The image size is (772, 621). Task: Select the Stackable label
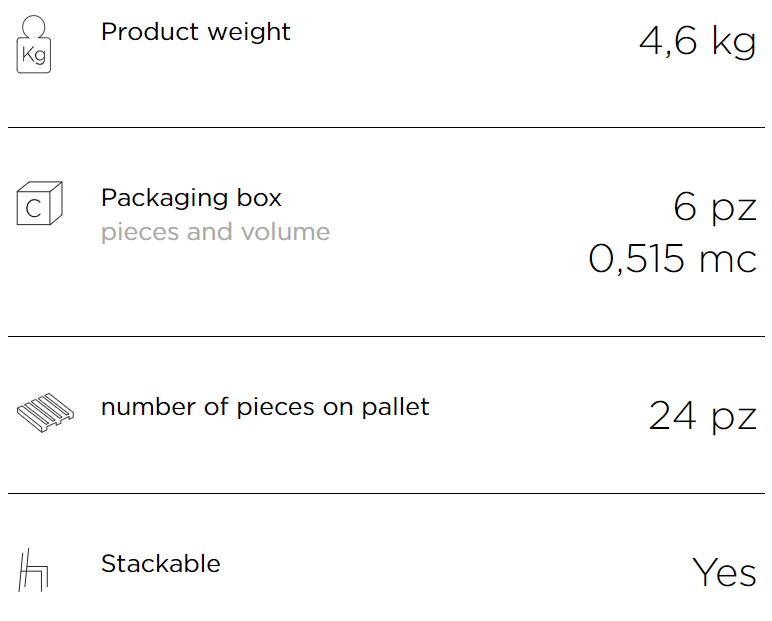161,564
